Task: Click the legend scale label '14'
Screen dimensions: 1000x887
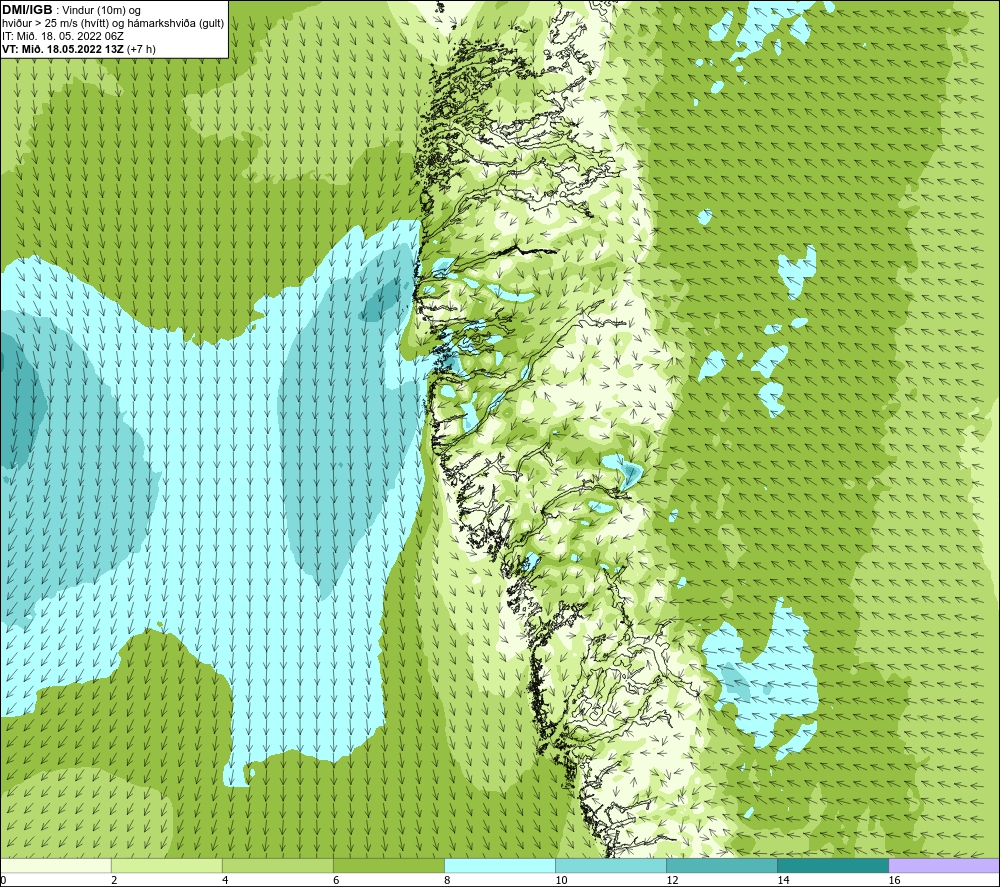Action: point(783,880)
